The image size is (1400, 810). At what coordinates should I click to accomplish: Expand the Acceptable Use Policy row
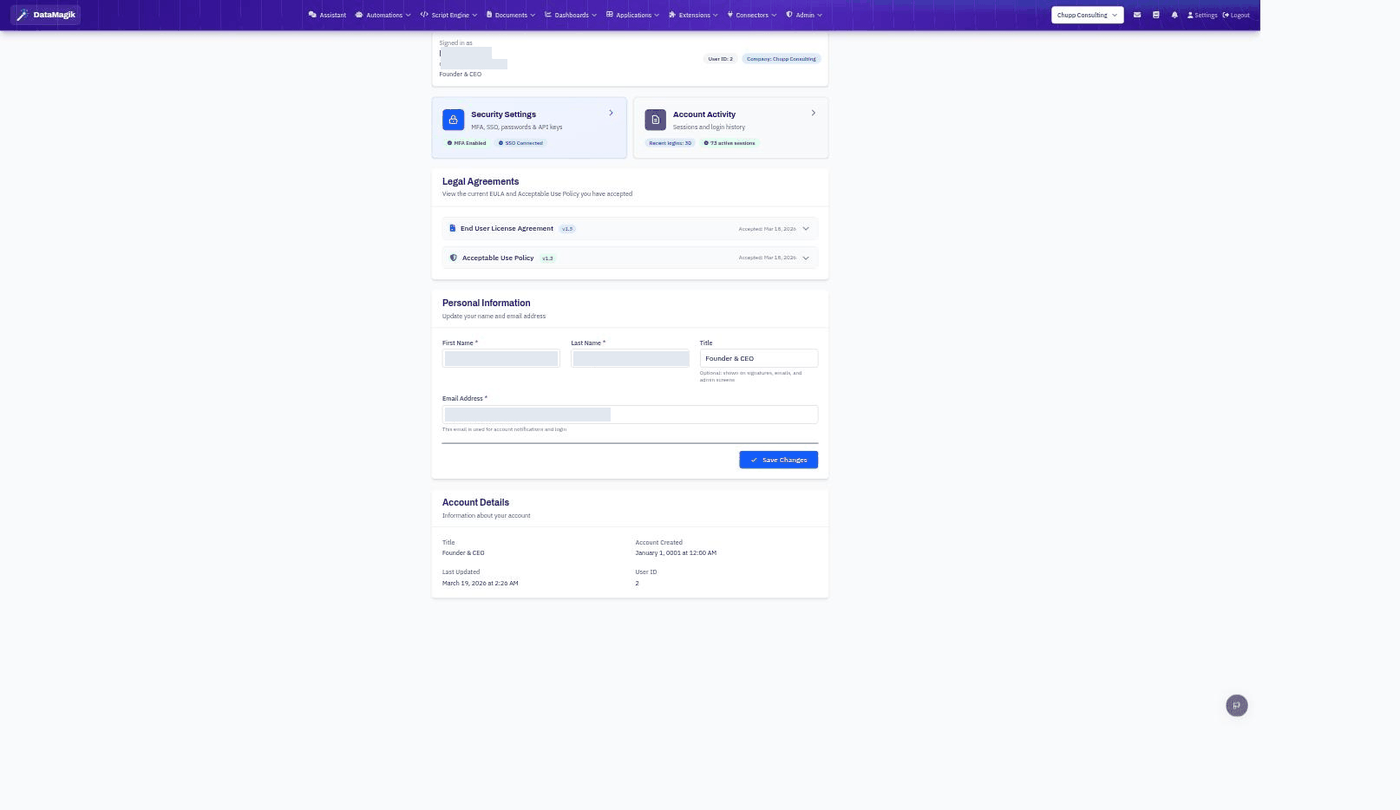click(630, 257)
